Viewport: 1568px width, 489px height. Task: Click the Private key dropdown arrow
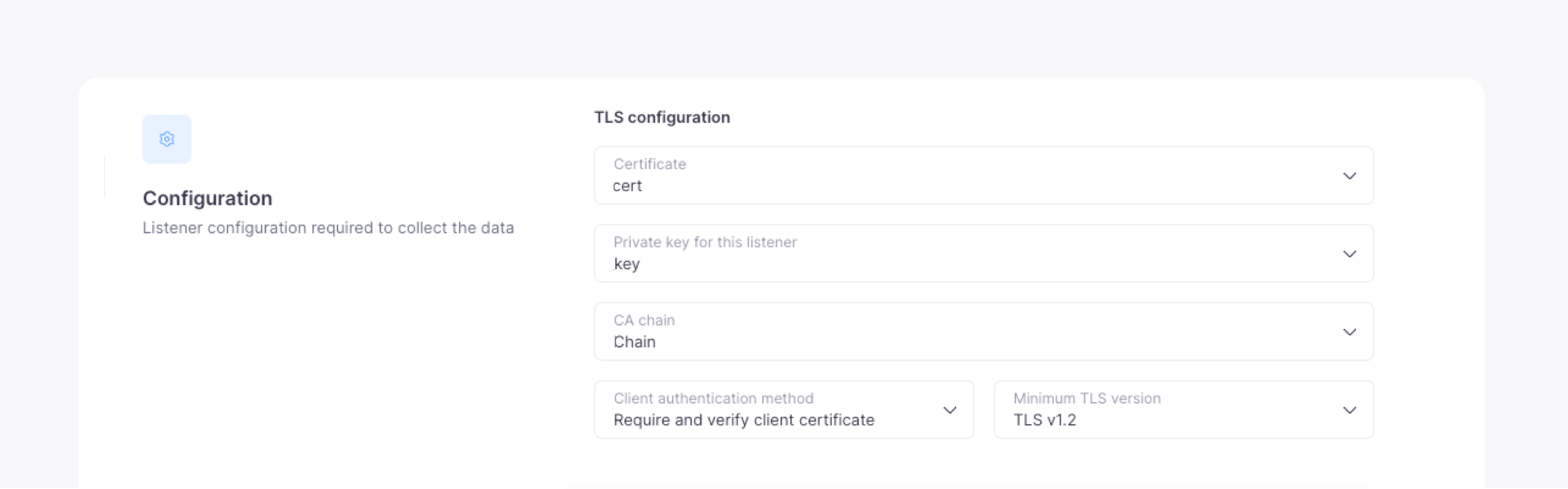1349,254
